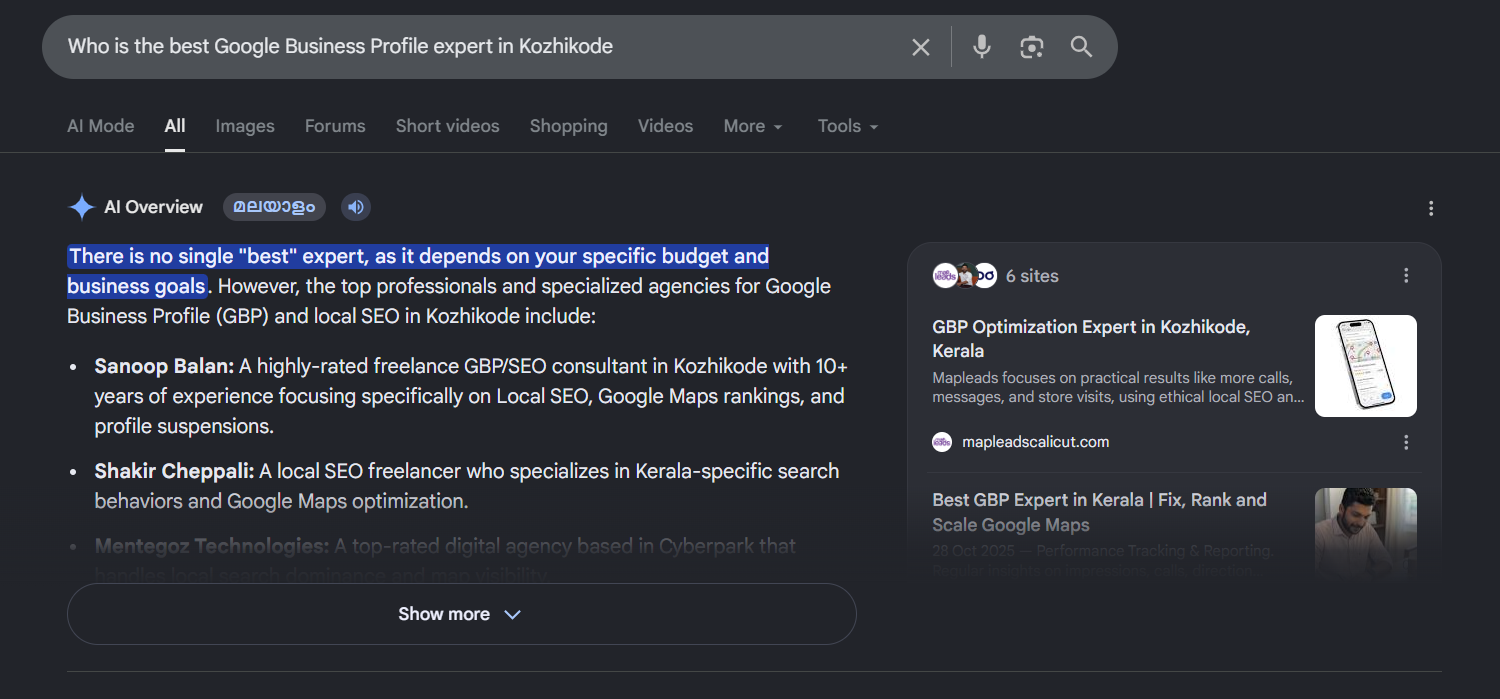Viewport: 1500px width, 699px height.
Task: Open the phone mockup thumbnail for Mapleads
Action: point(1366,366)
